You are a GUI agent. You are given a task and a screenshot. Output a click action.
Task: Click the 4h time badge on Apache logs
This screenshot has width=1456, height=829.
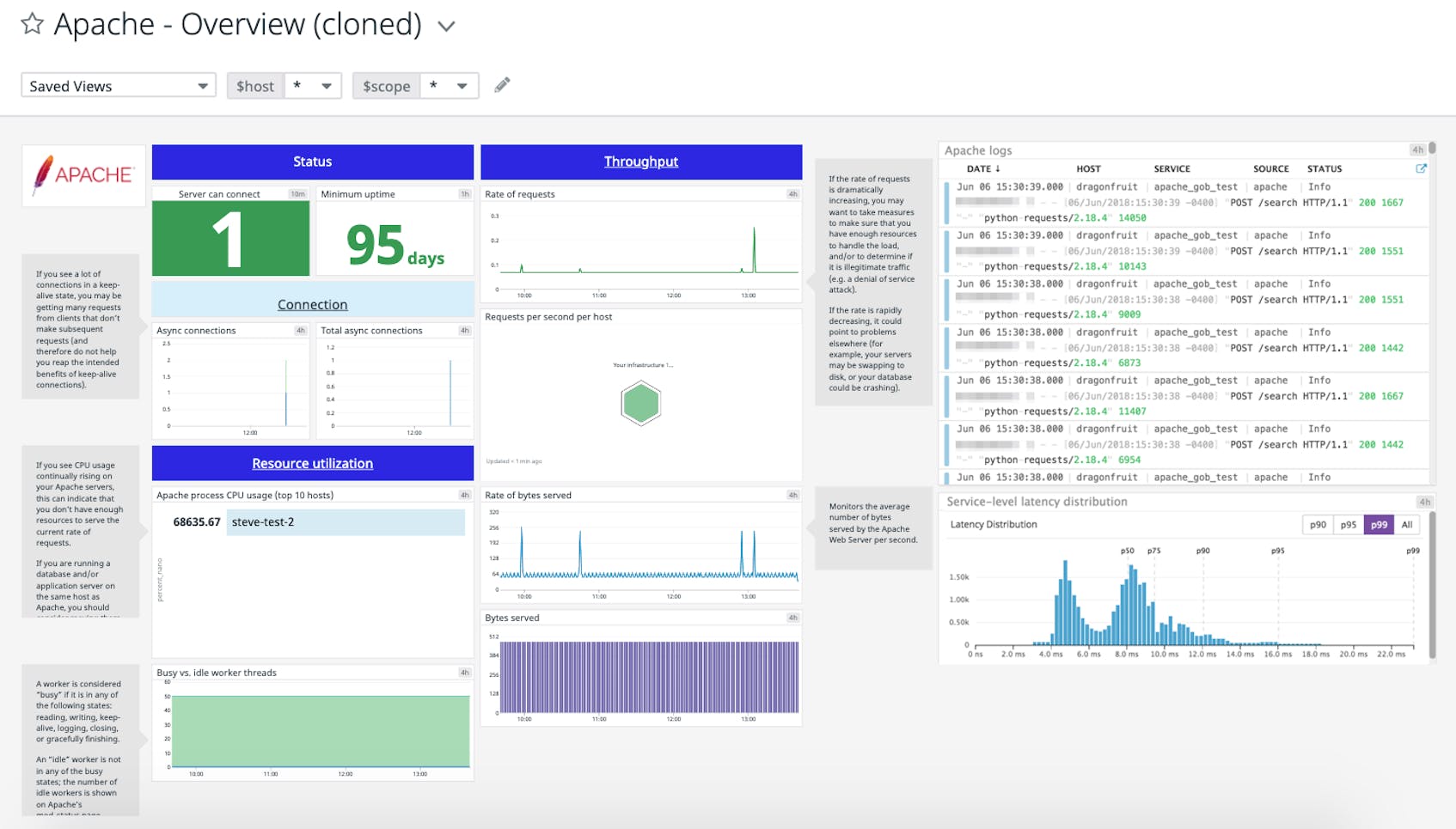[1418, 149]
